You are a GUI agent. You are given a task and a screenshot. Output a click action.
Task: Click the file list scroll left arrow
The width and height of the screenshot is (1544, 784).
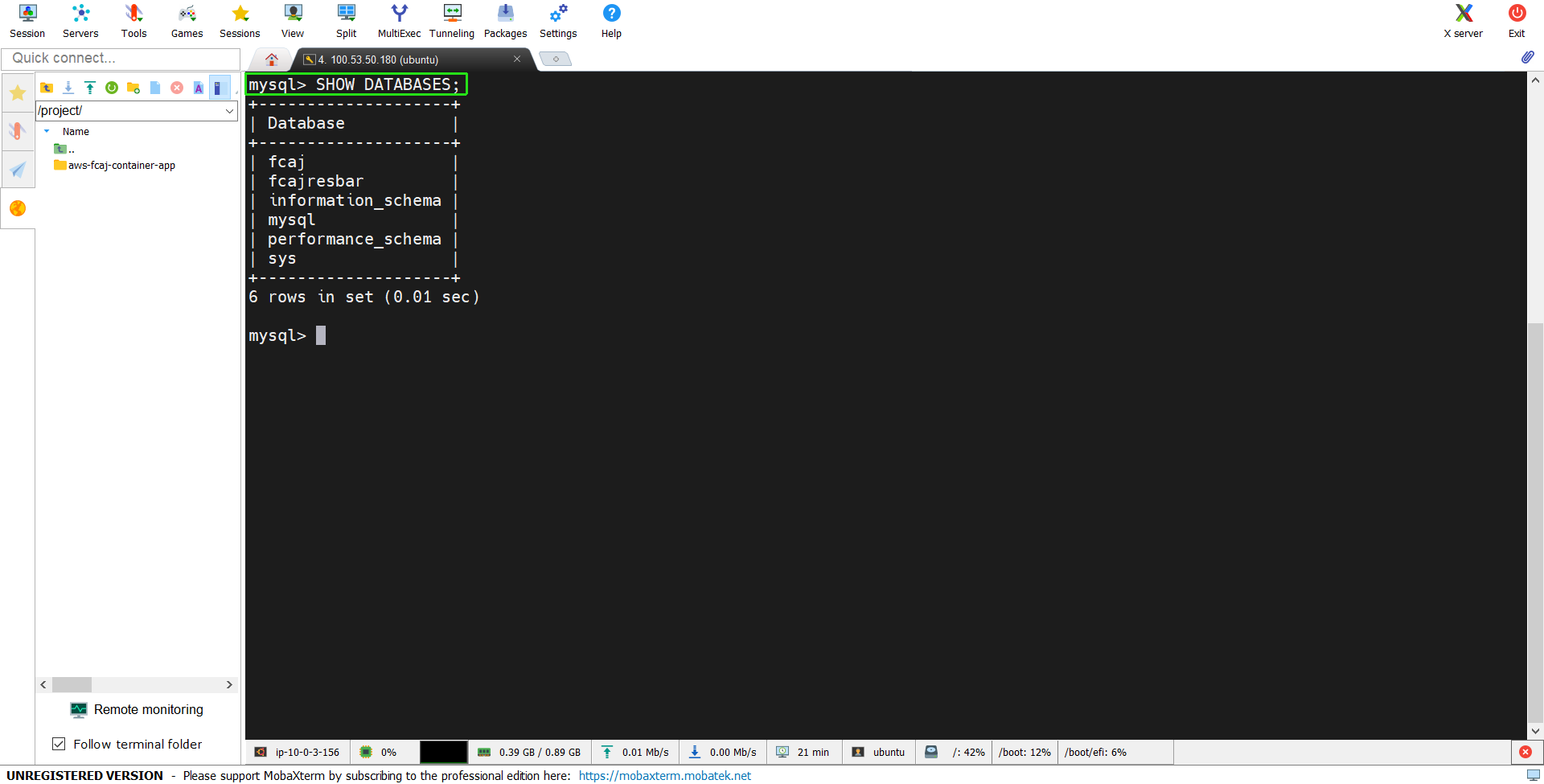click(x=43, y=684)
